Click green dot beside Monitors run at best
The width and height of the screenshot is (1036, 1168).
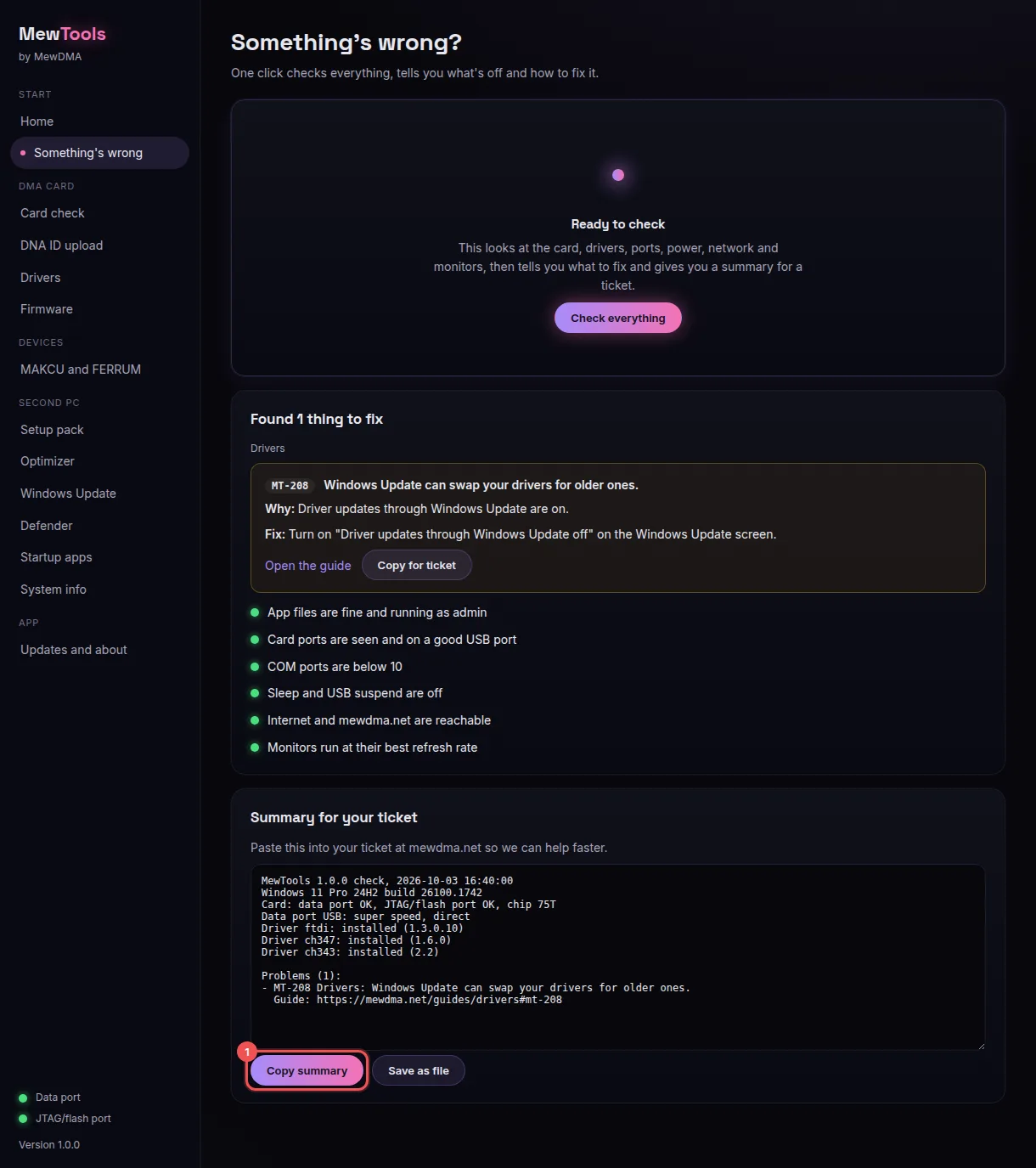pyautogui.click(x=255, y=748)
